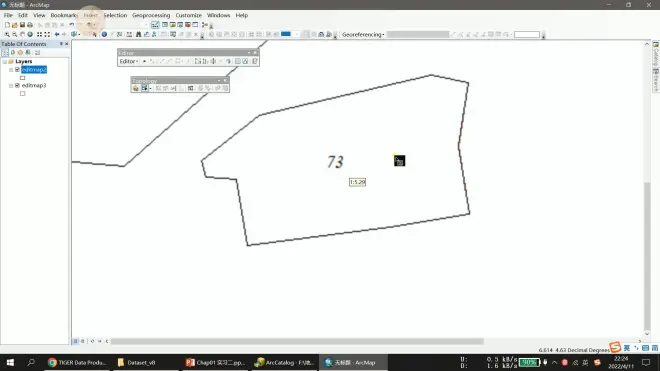This screenshot has height=371, width=660.
Task: Switch to List By Visibility
Action: [20, 53]
